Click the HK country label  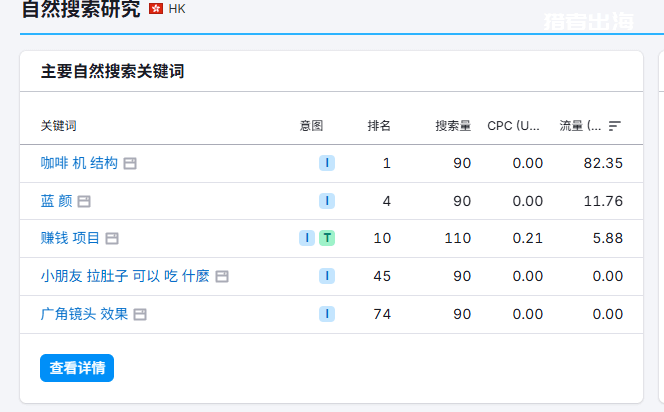point(177,9)
